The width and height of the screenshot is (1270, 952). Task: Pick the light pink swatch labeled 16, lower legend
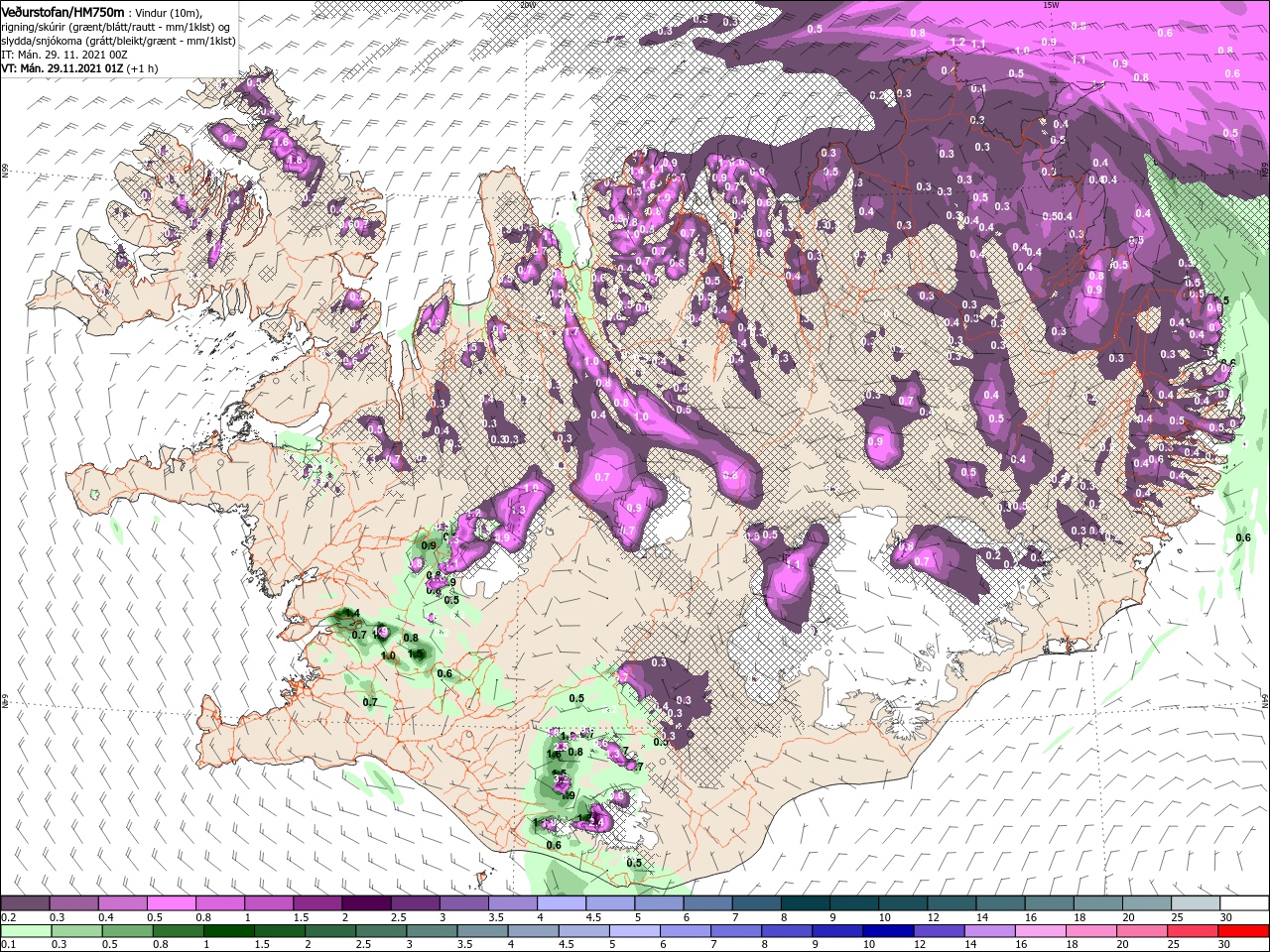[x=1040, y=931]
